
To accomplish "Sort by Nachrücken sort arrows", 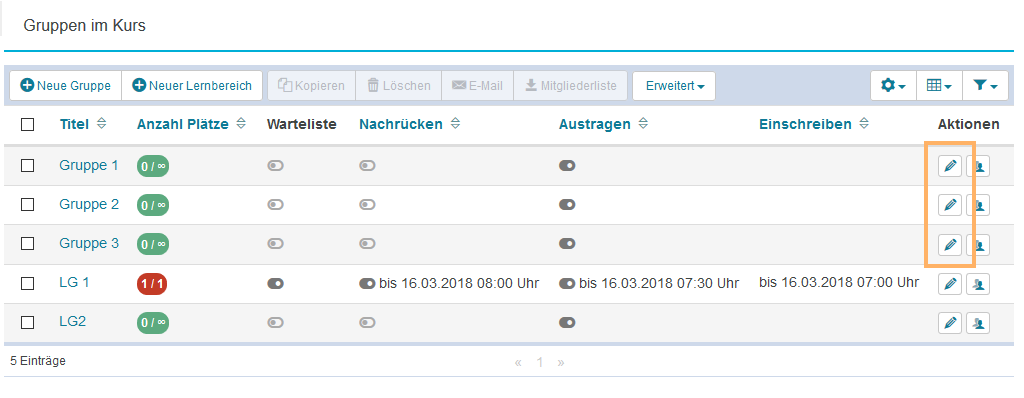I will click(x=455, y=124).
